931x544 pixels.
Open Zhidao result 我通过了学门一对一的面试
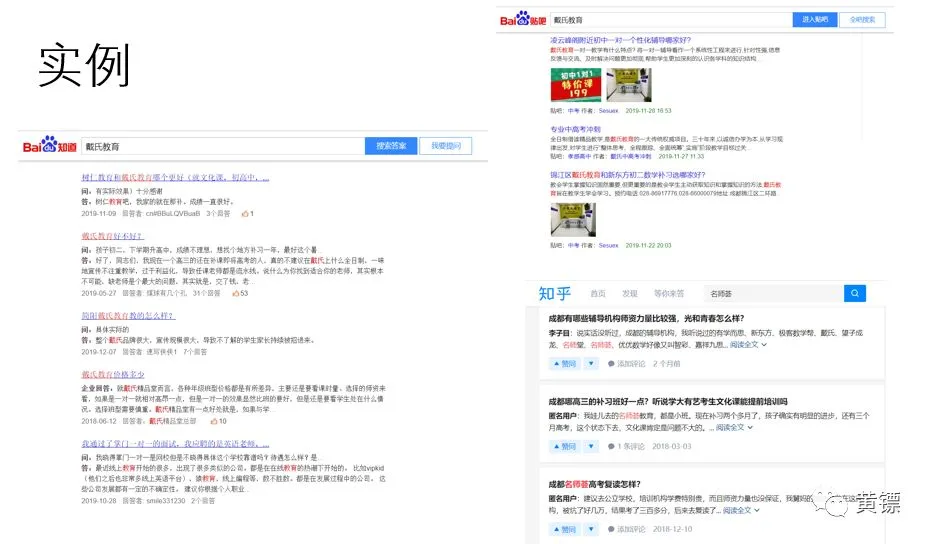(x=175, y=444)
